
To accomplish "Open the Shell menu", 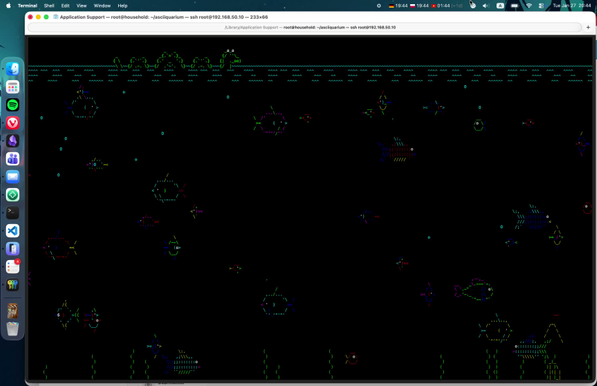I will (49, 6).
